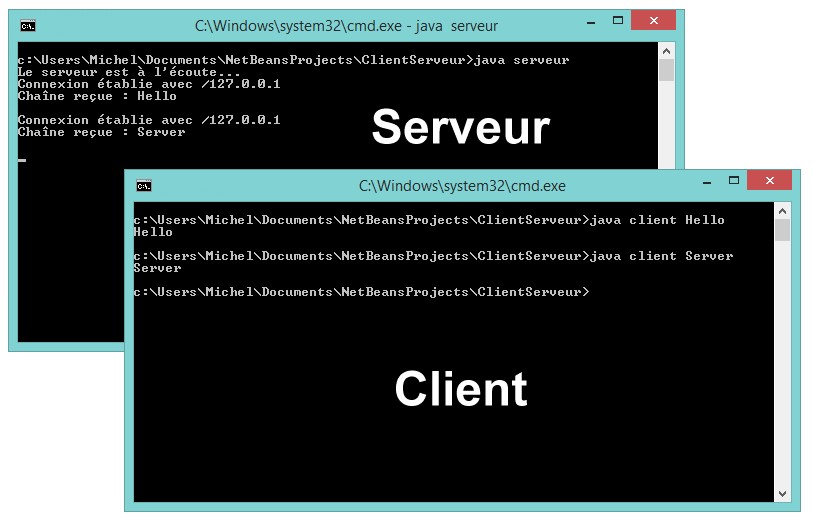Click scroll-down arrow in the client console
The height and width of the screenshot is (524, 814).
coord(782,494)
